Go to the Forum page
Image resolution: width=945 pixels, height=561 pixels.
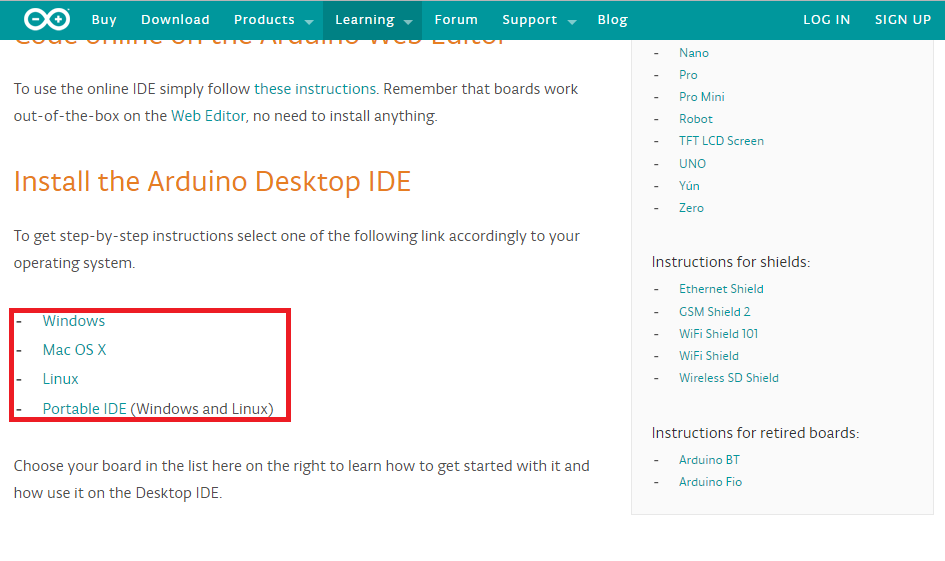coord(456,19)
